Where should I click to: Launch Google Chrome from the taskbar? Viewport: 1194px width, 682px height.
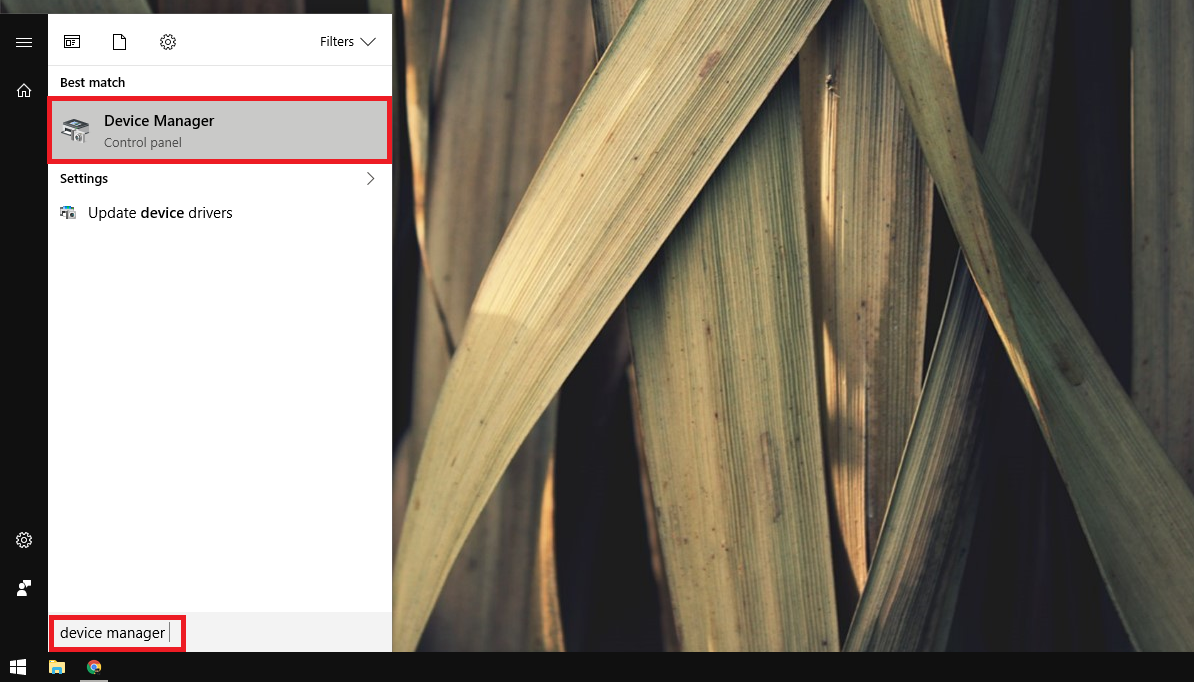94,667
